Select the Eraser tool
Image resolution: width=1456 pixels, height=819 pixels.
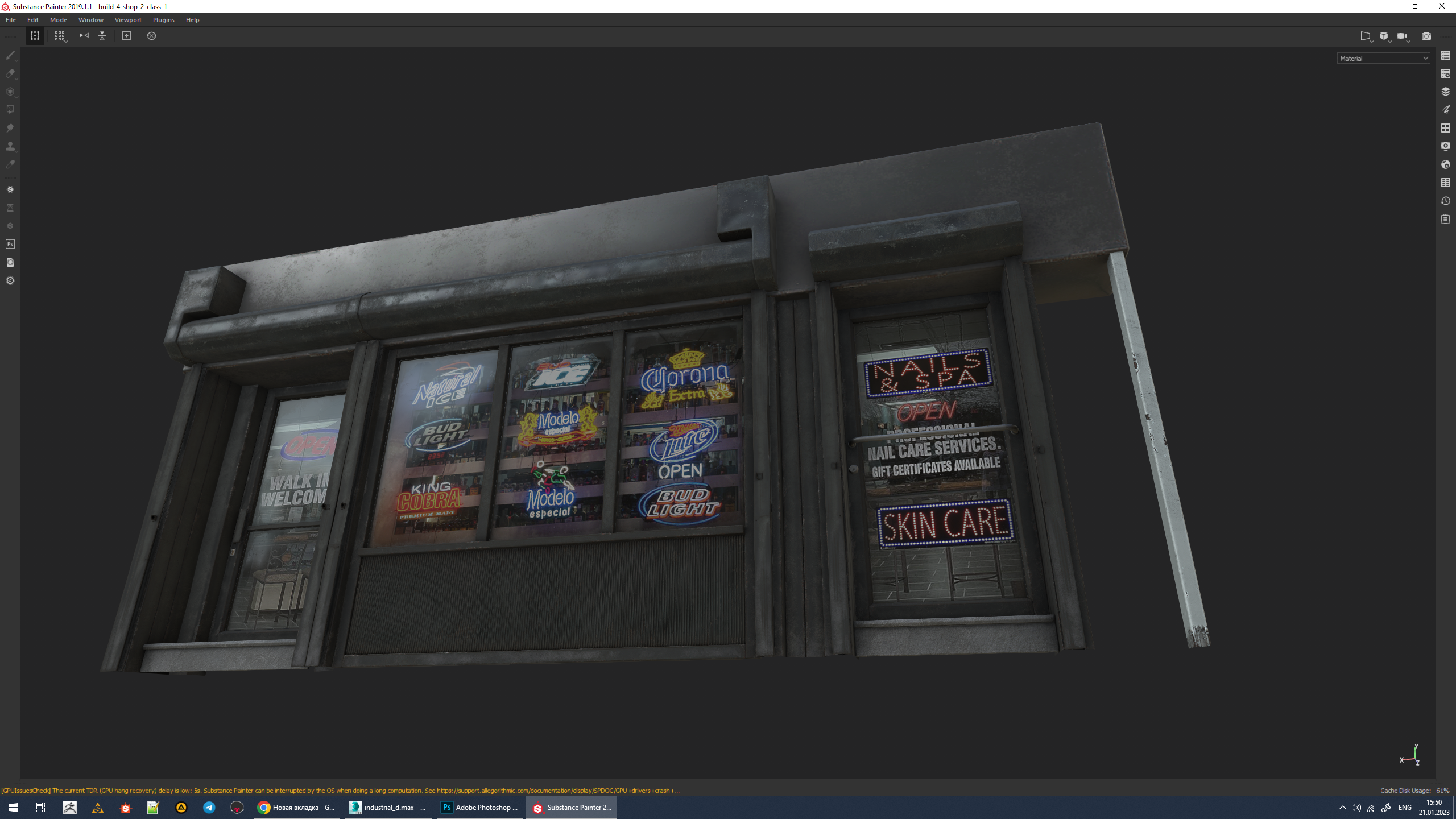[x=10, y=73]
